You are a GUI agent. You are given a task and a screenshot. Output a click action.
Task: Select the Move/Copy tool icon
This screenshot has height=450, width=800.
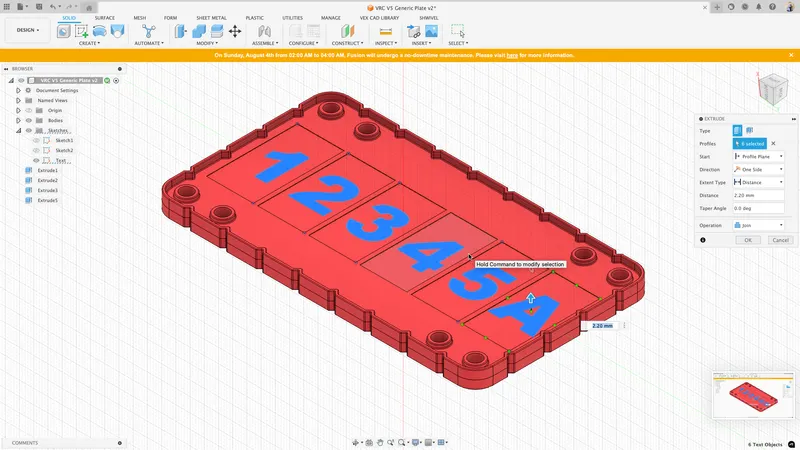[x=235, y=32]
